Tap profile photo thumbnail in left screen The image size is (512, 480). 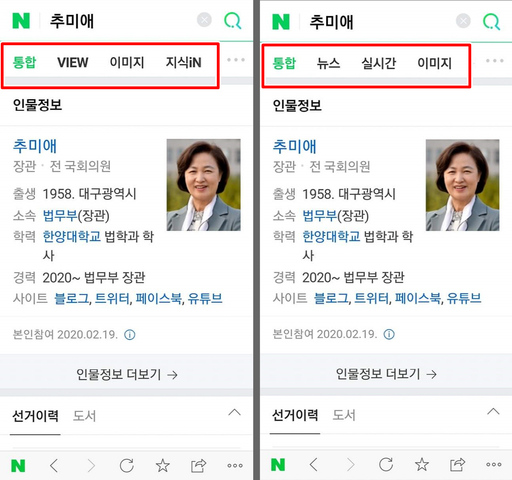tap(204, 185)
